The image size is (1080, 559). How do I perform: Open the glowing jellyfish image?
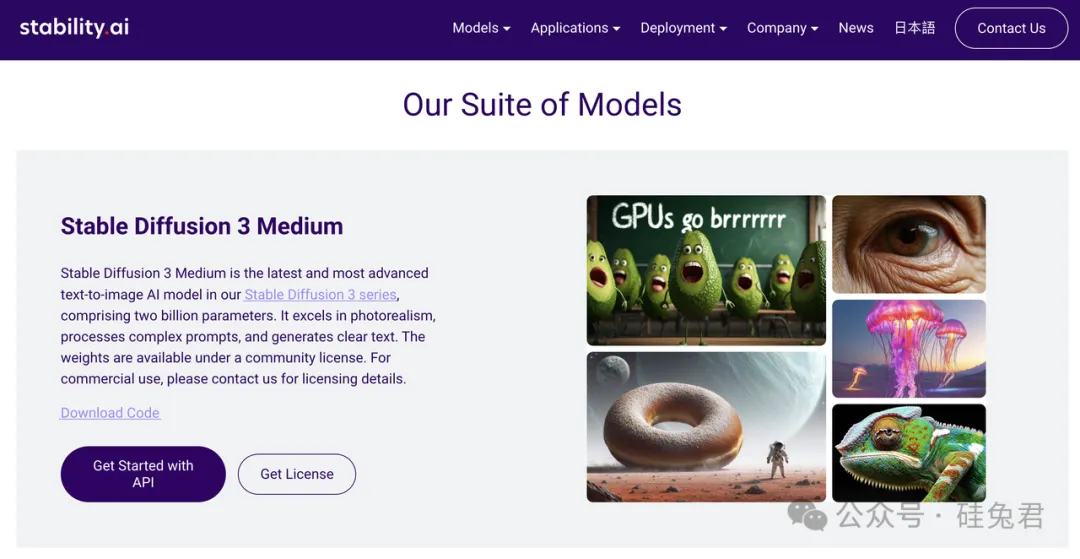click(908, 349)
